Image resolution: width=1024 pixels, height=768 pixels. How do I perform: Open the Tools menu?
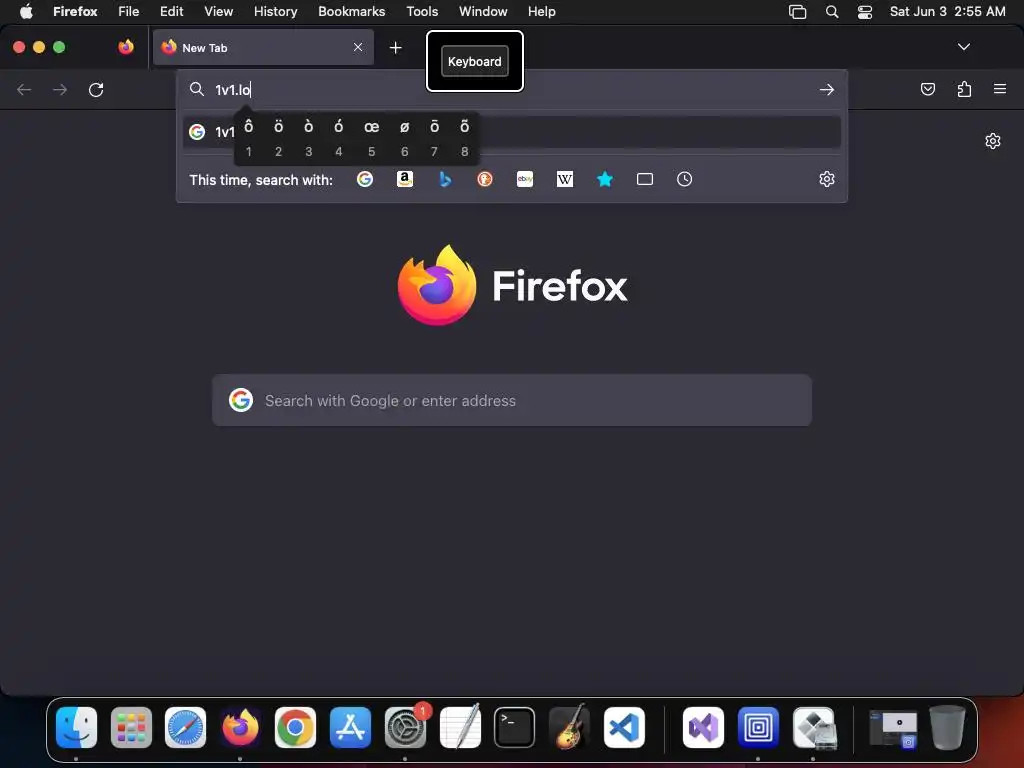pyautogui.click(x=422, y=11)
